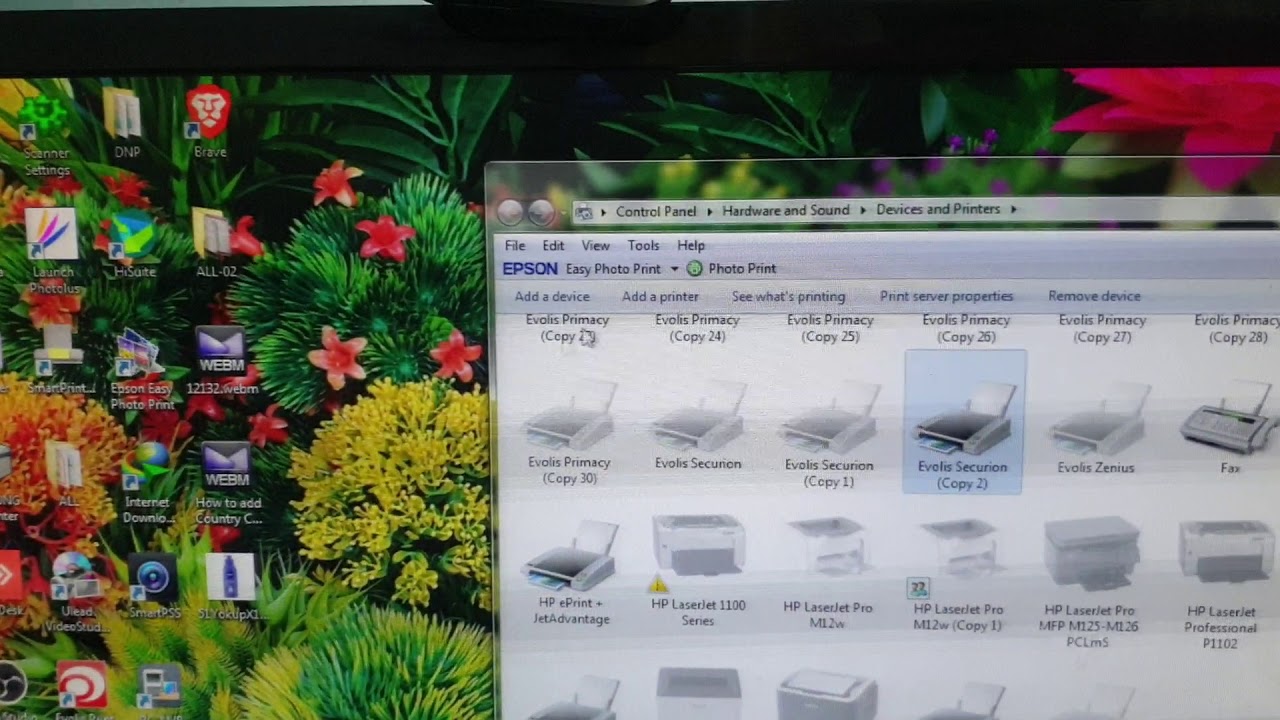
Task: Click the 'Evolis Primacy (Copy 24)' label
Action: 697,328
